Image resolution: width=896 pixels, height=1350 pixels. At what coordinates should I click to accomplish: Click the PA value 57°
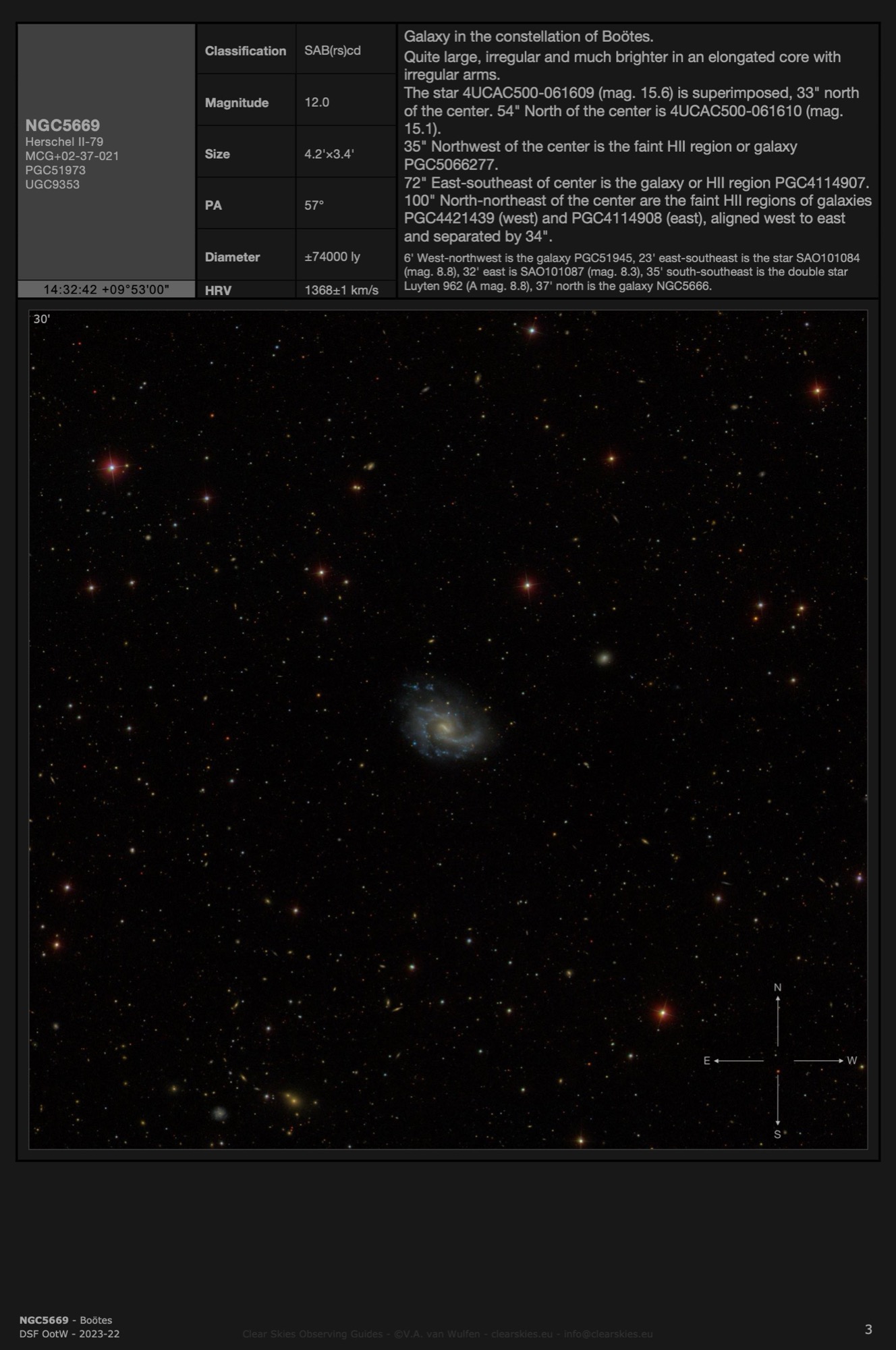click(314, 205)
